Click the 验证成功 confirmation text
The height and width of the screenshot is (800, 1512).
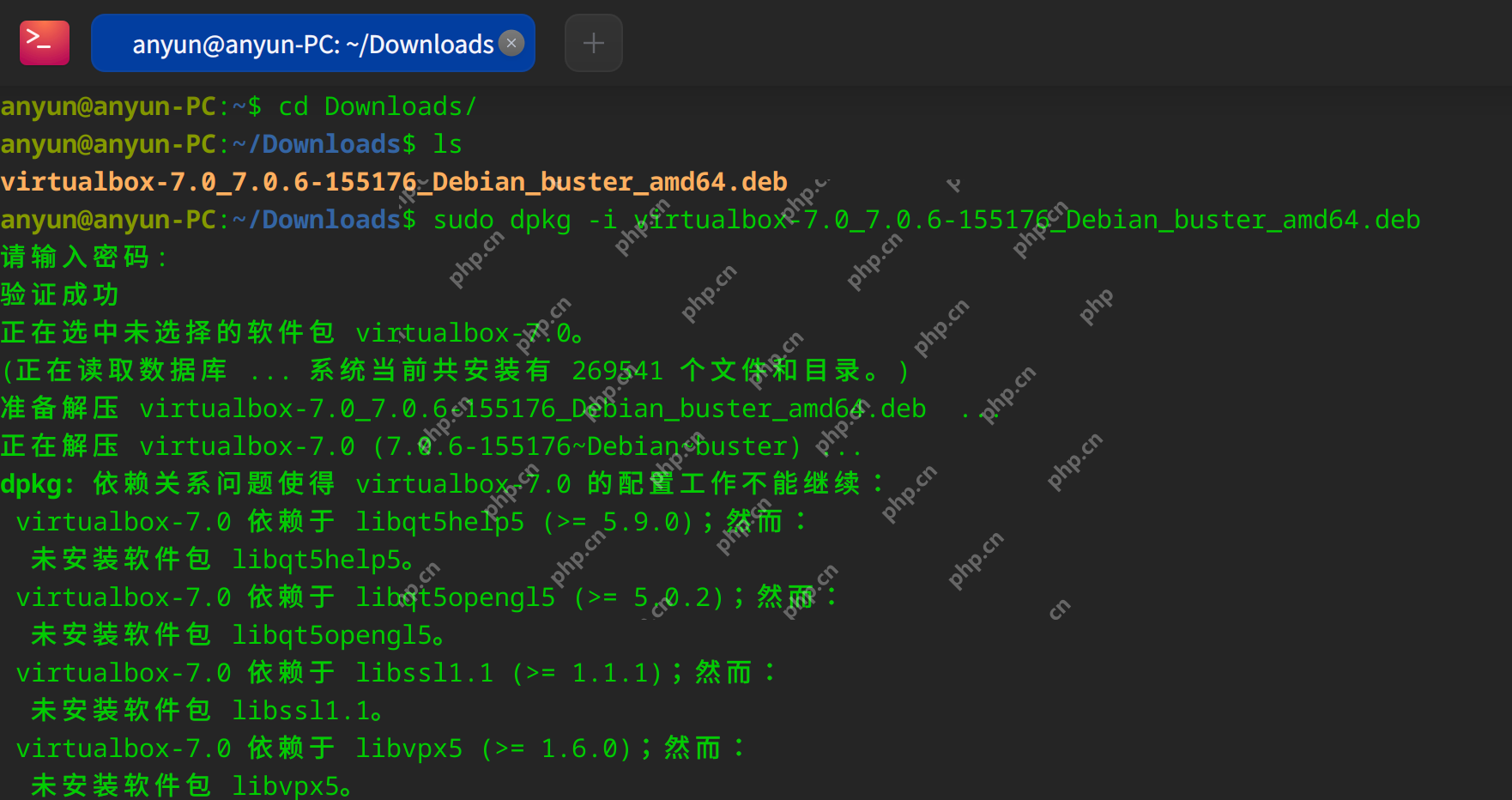[x=60, y=294]
